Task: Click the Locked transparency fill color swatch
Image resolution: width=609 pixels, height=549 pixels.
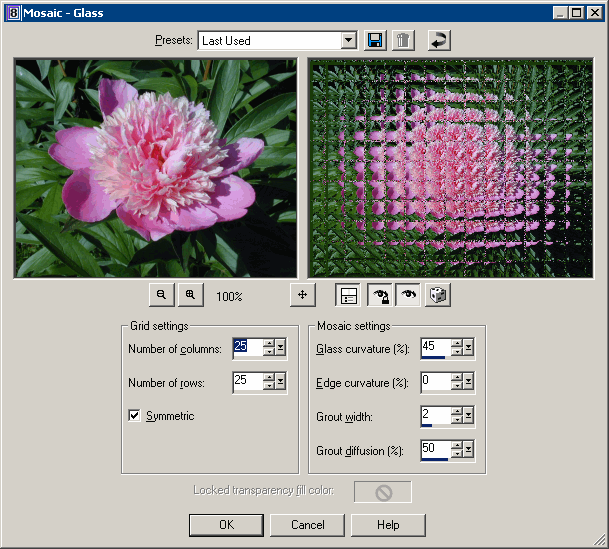Action: coord(383,492)
